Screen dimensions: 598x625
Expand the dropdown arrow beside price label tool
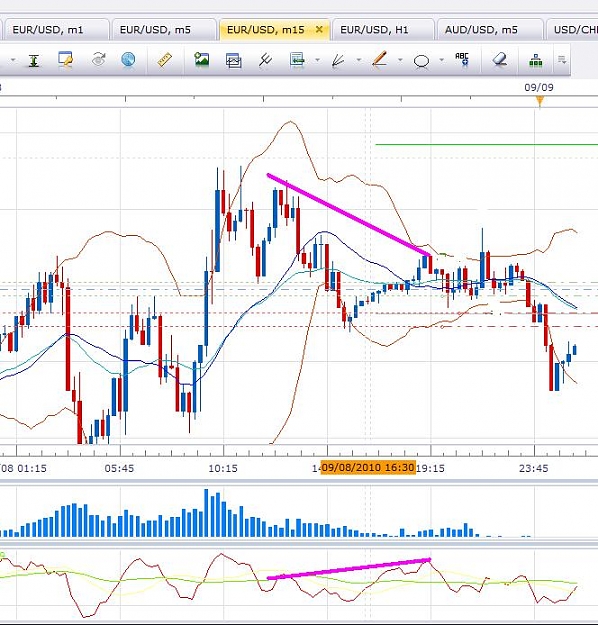click(317, 60)
